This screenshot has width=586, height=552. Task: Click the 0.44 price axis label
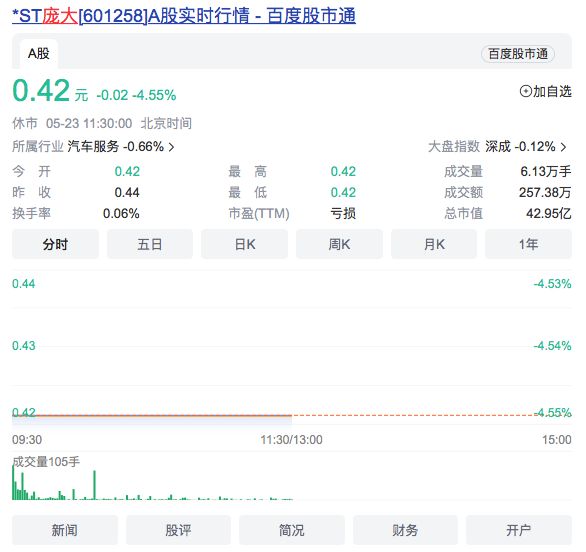pos(24,284)
